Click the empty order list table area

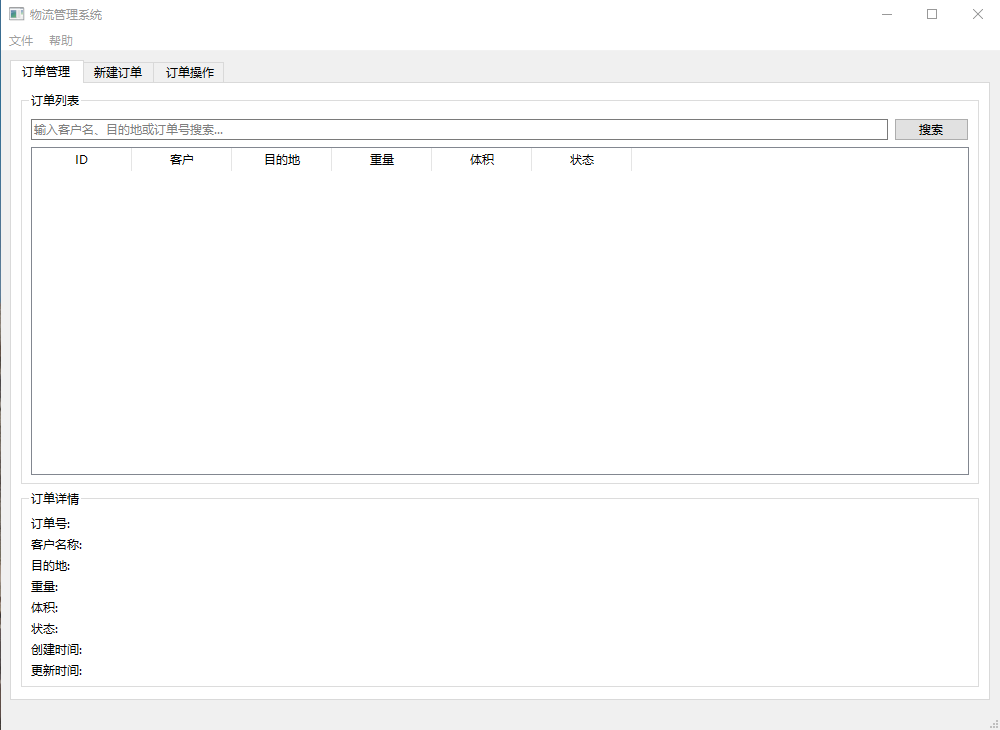tap(500, 320)
